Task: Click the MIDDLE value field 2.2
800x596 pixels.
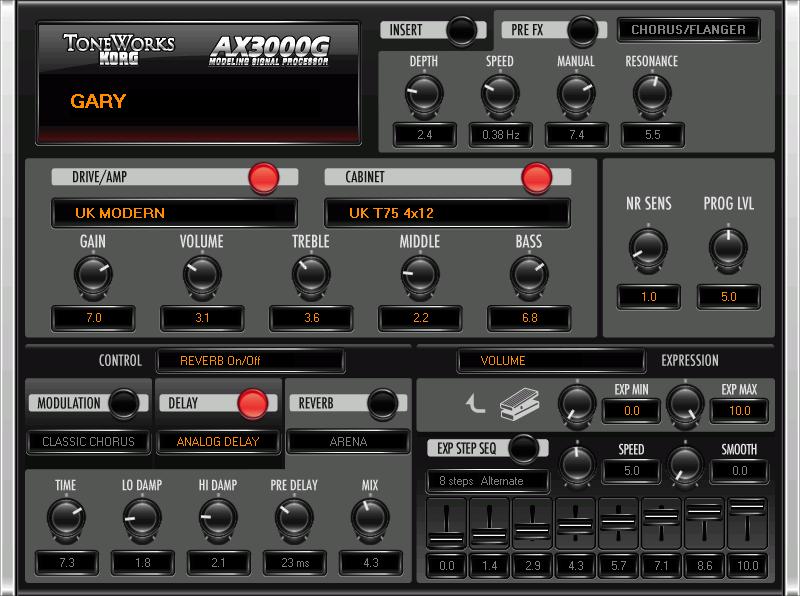Action: click(x=420, y=318)
